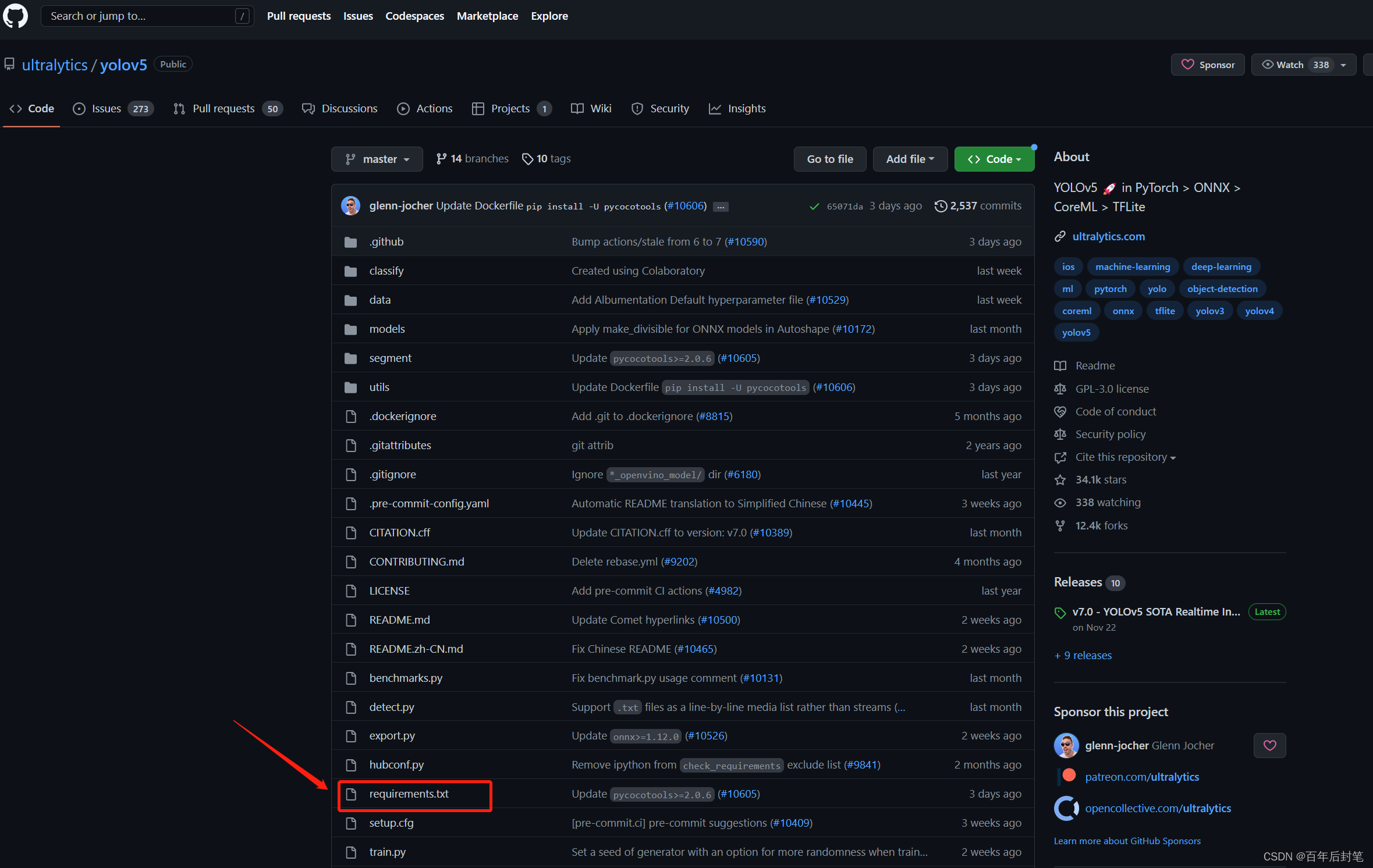Click the eye icon beside 338 watching

tap(1060, 503)
